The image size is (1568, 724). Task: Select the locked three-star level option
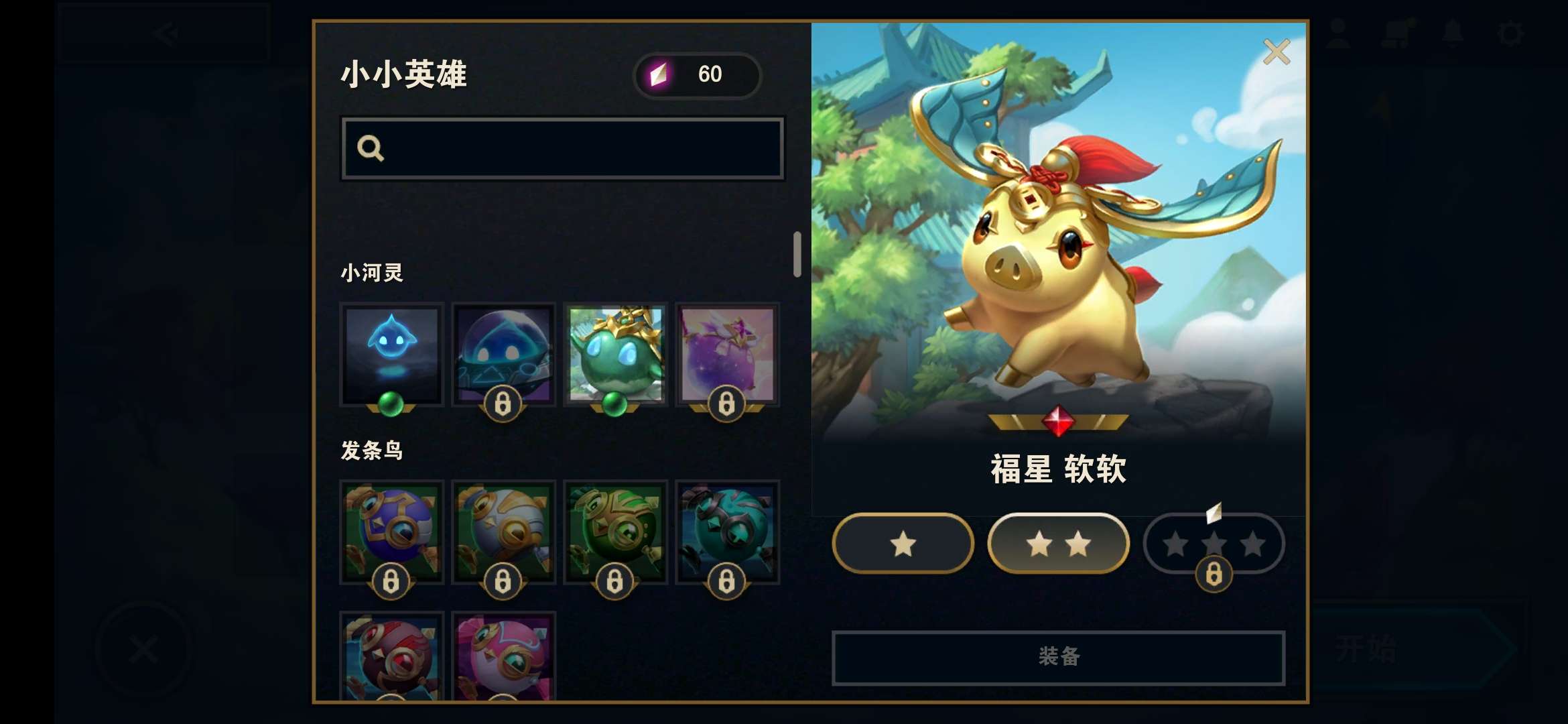point(1214,544)
